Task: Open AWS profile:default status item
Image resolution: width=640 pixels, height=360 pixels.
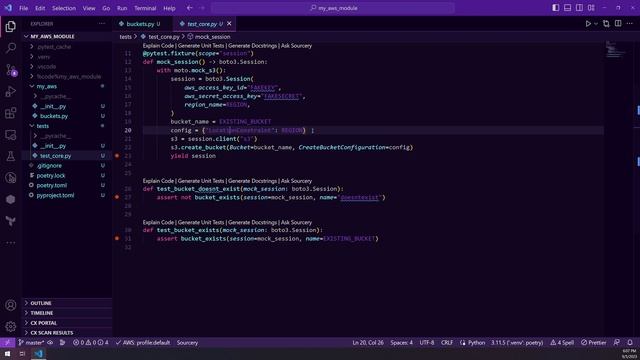Action: click(x=143, y=342)
